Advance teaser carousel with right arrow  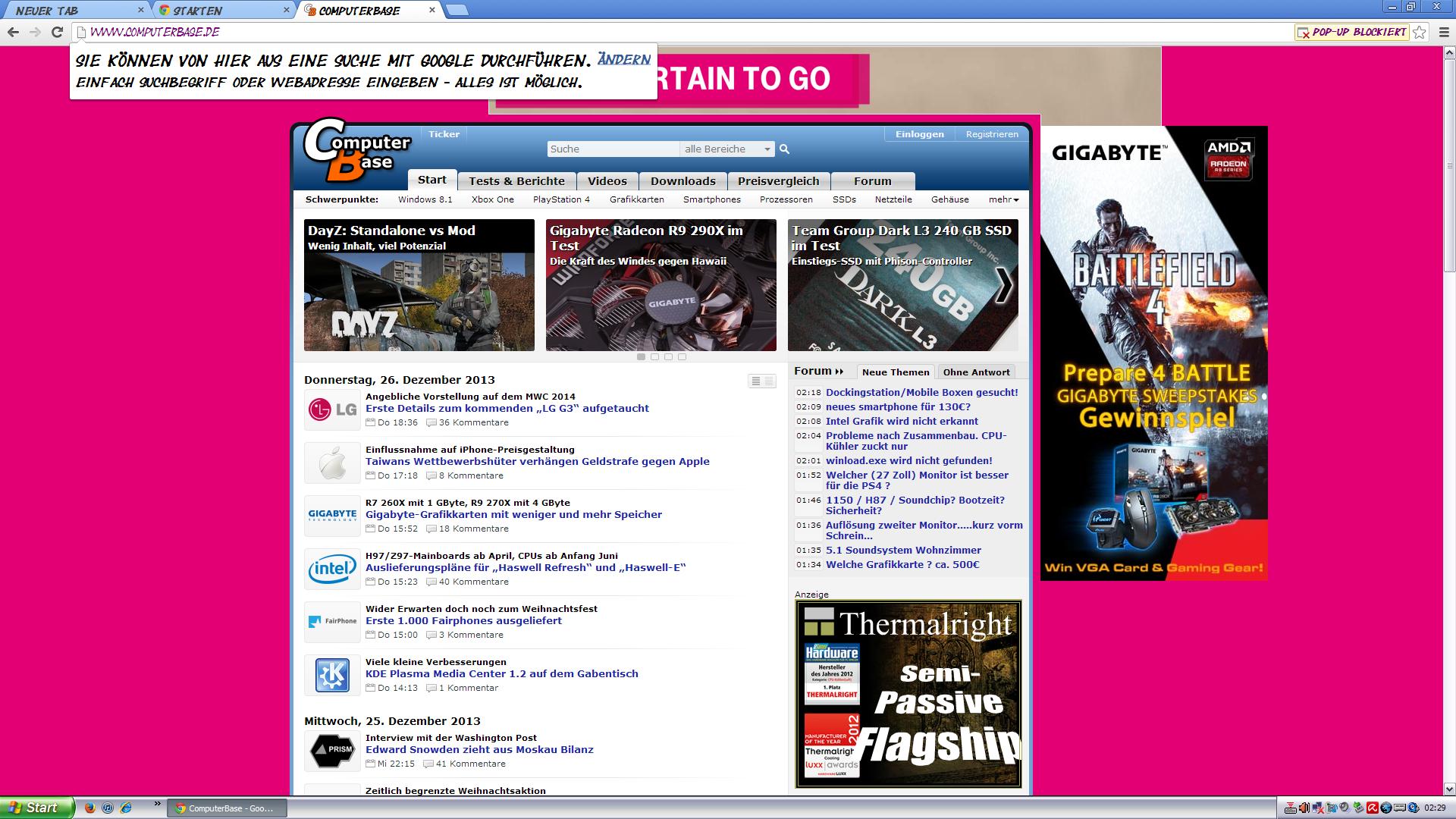click(x=1003, y=286)
